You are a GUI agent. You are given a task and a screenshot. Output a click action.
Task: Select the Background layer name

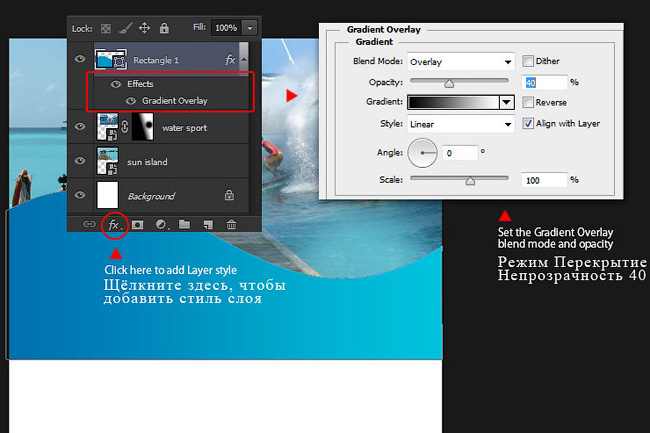click(151, 196)
